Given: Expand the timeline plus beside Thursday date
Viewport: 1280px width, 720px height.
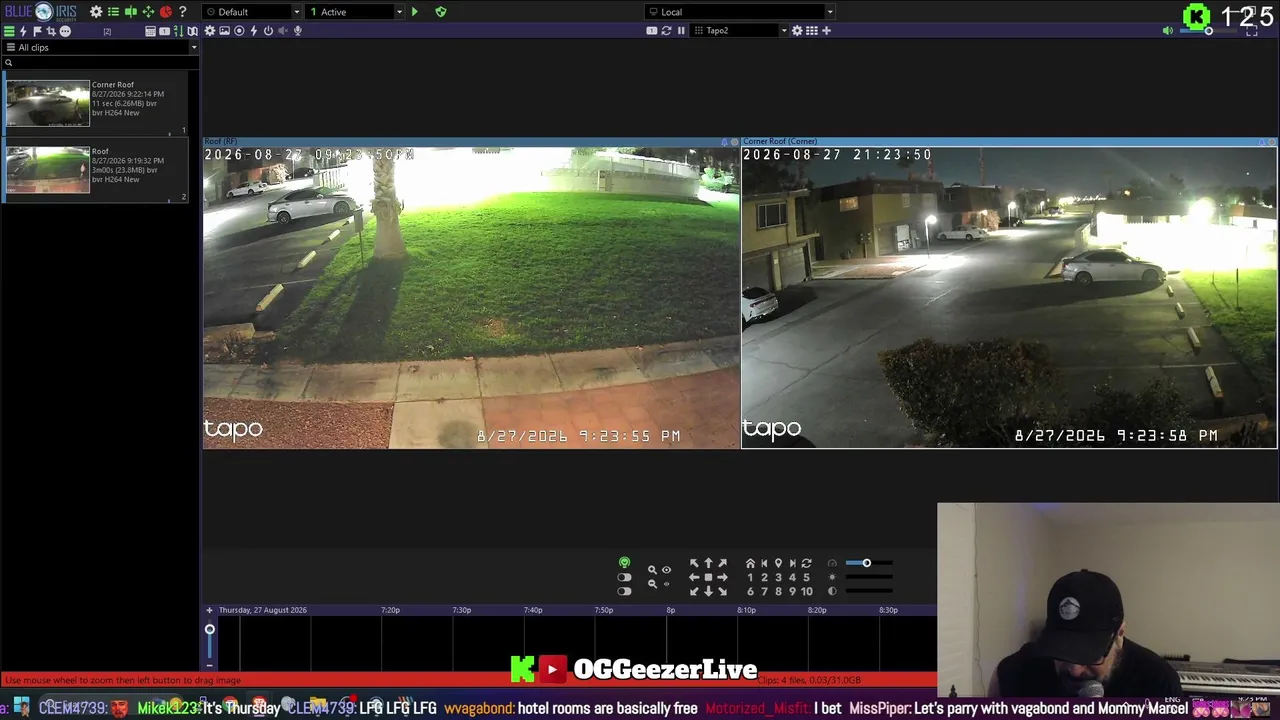Looking at the screenshot, I should point(209,610).
